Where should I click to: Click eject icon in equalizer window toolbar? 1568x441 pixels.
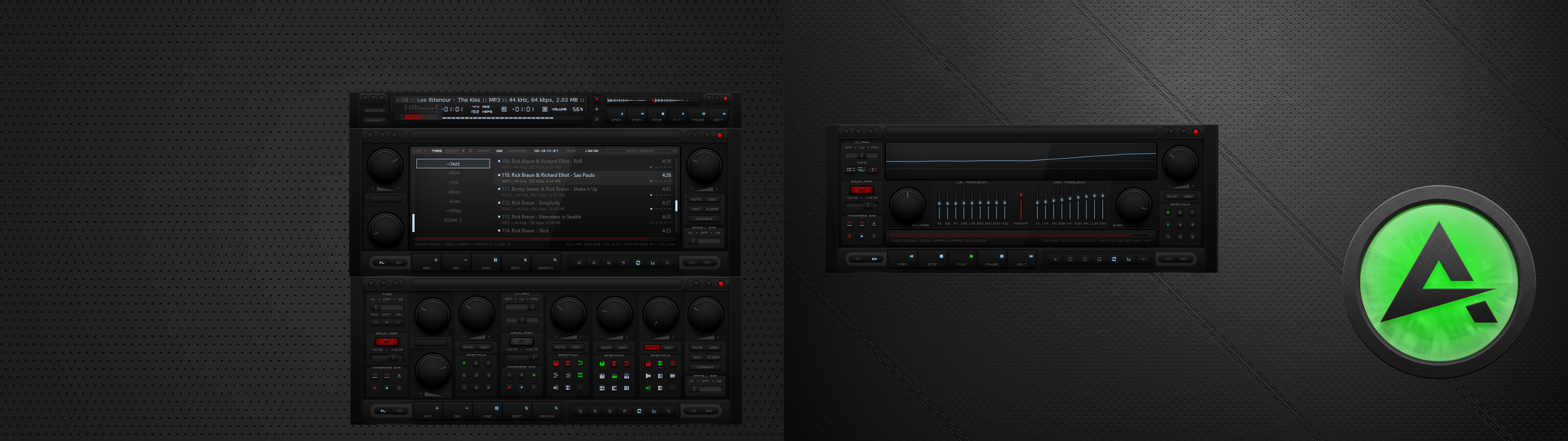[1056, 259]
